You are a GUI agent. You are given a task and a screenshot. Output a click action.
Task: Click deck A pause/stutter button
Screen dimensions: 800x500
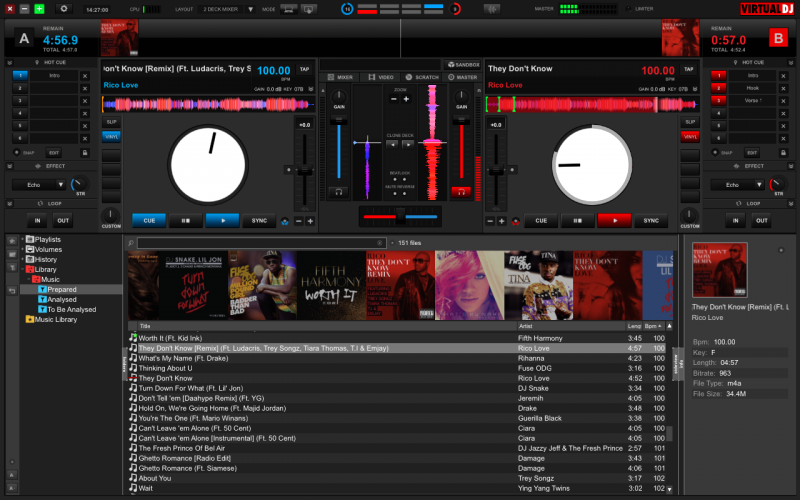pos(186,220)
